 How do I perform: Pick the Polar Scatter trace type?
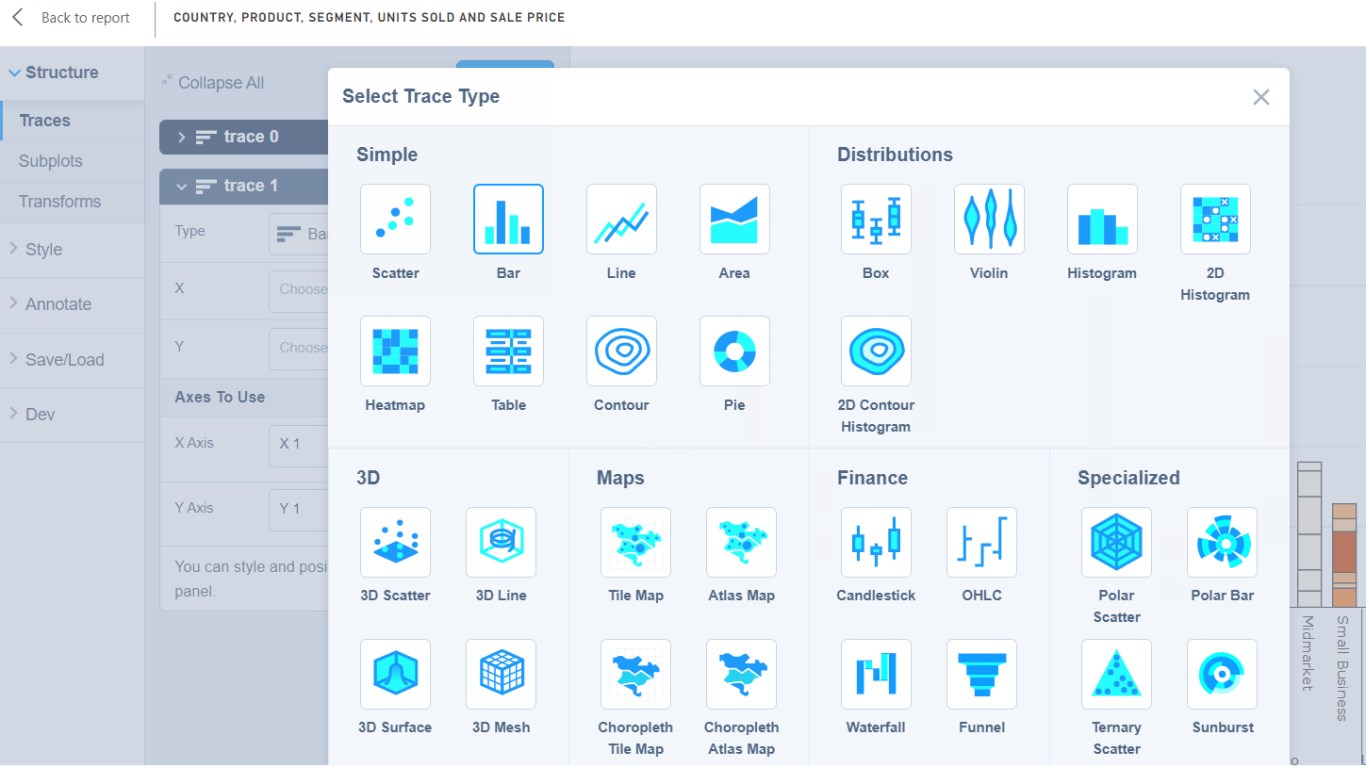pyautogui.click(x=1116, y=542)
